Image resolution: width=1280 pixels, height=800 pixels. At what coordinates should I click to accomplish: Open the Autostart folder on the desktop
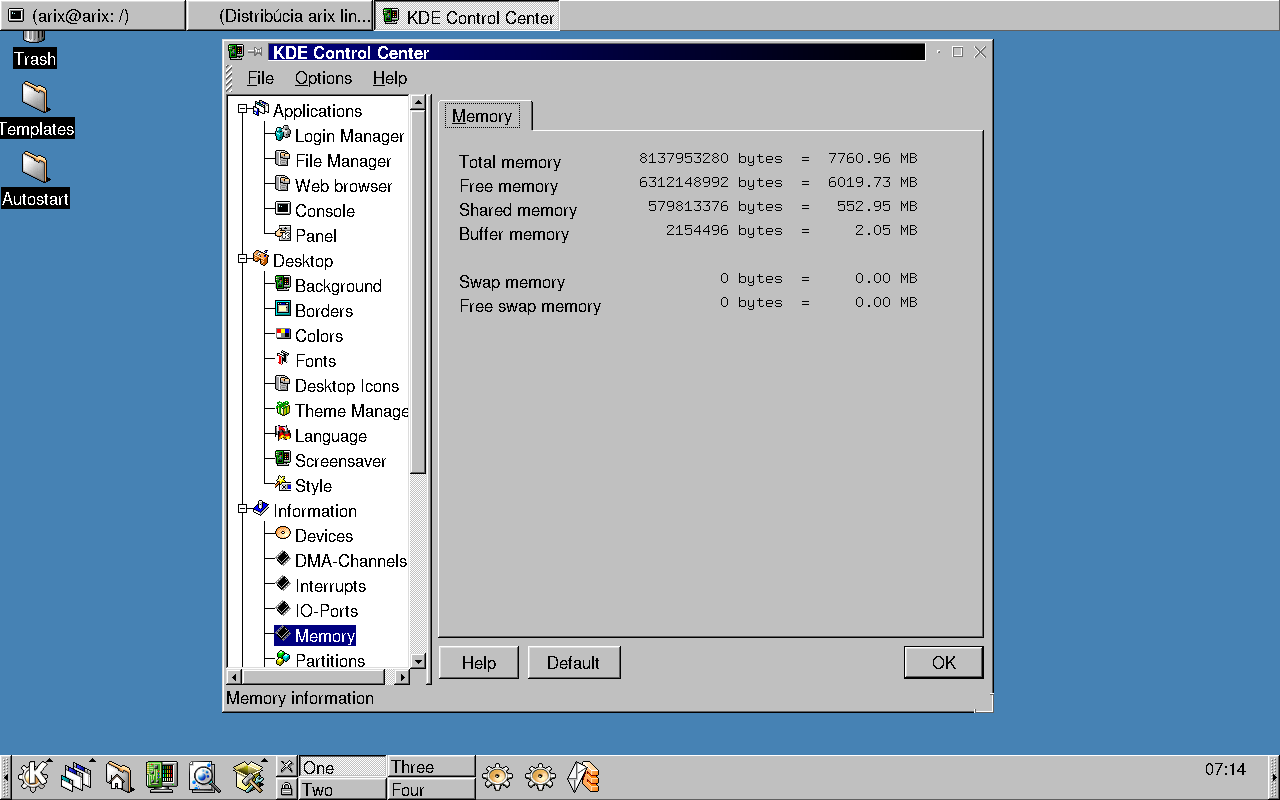click(x=35, y=181)
